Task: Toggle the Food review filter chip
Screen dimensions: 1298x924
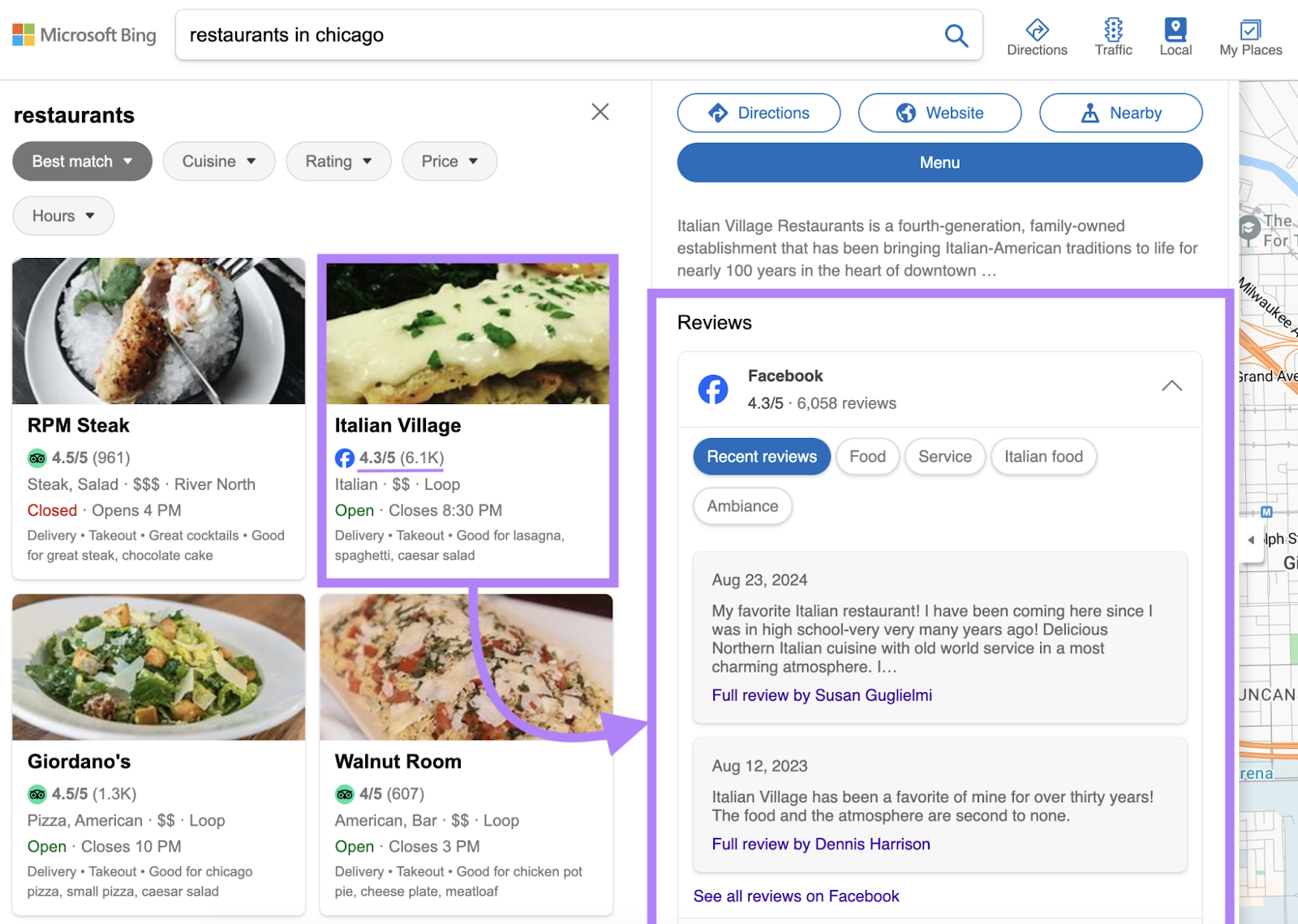Action: (x=867, y=456)
